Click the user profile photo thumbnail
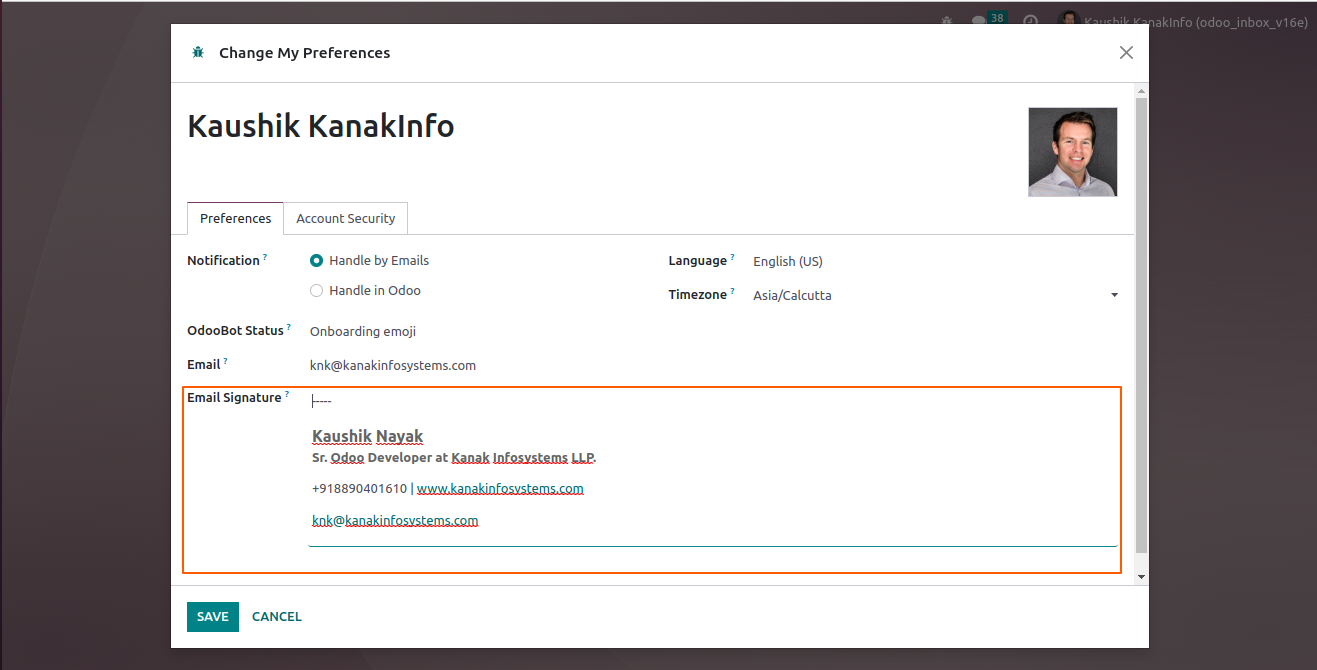Viewport: 1317px width, 670px height. pyautogui.click(x=1072, y=152)
